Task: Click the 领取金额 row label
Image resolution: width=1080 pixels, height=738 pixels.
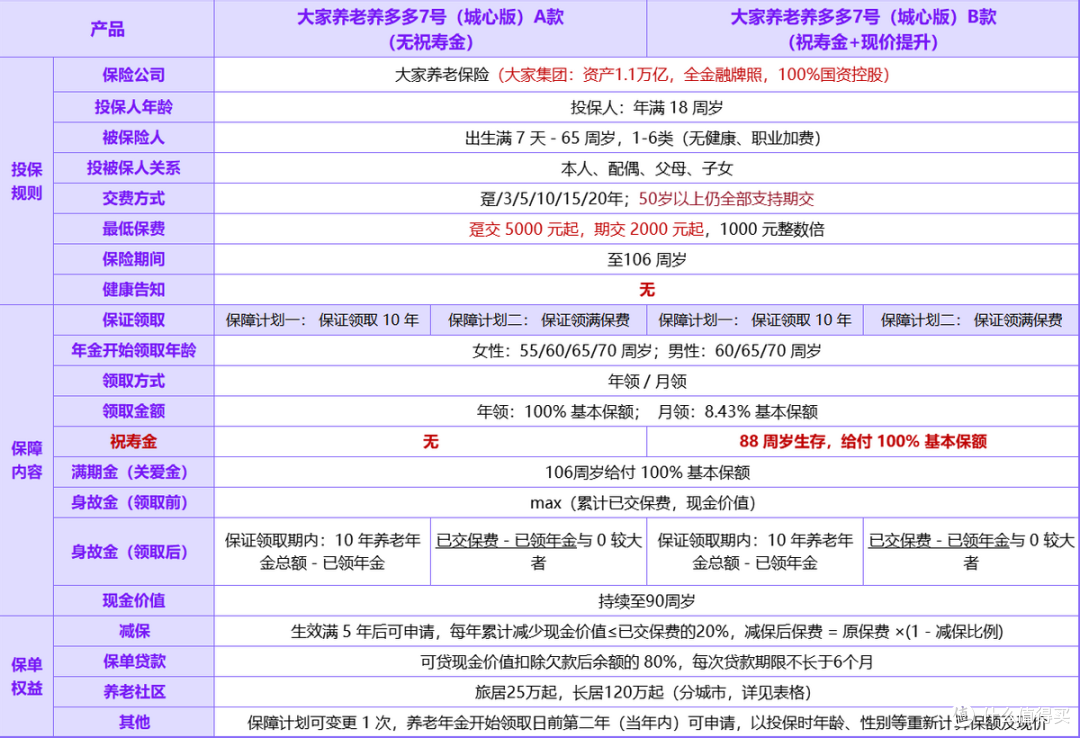Action: [134, 411]
